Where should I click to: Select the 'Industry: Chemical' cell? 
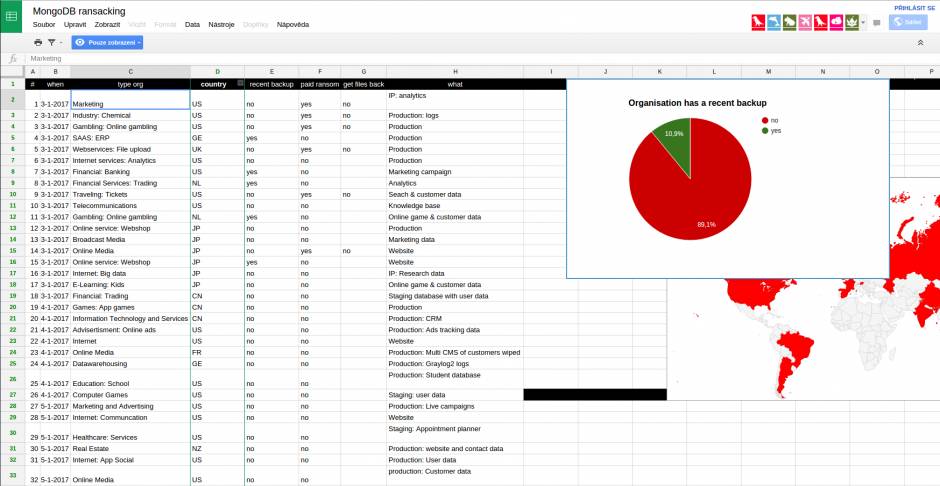tap(131, 115)
